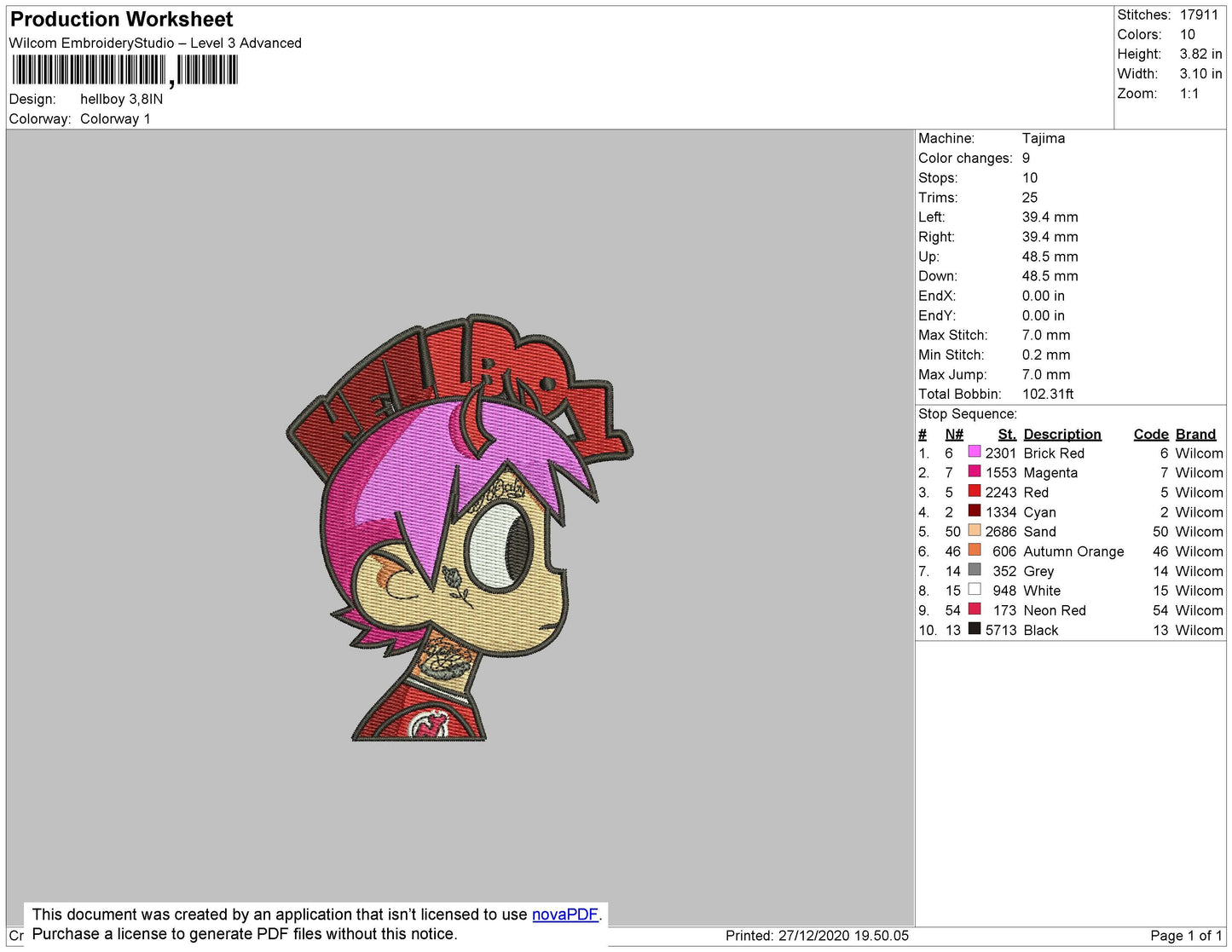This screenshot has height=952, width=1232.
Task: Select the White thread color swatch
Action: 975,589
